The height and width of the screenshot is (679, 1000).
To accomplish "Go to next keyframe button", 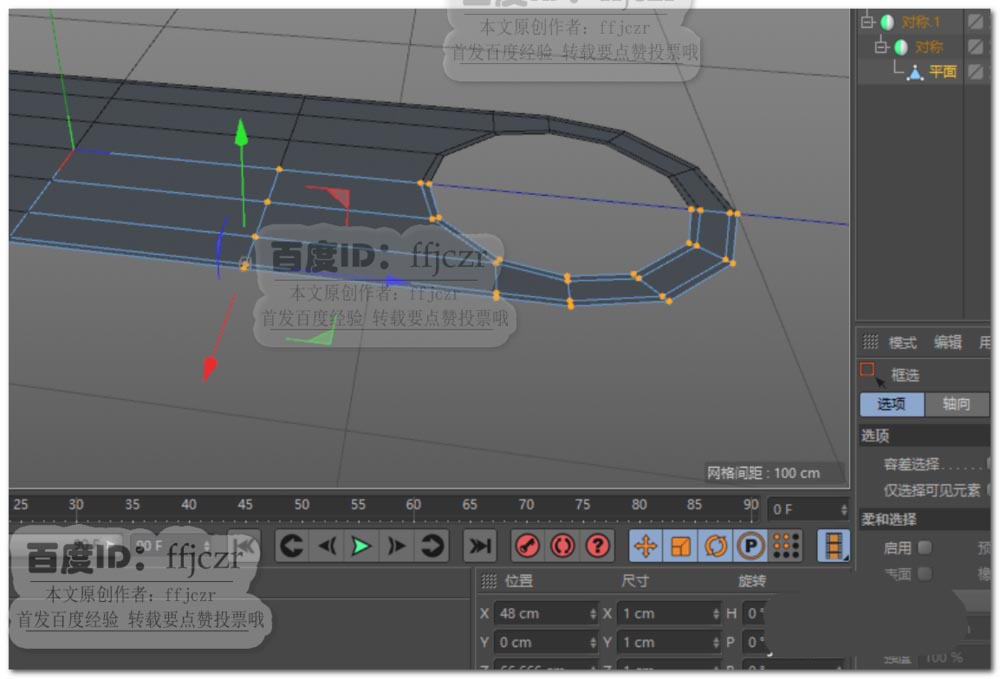I will coord(432,546).
